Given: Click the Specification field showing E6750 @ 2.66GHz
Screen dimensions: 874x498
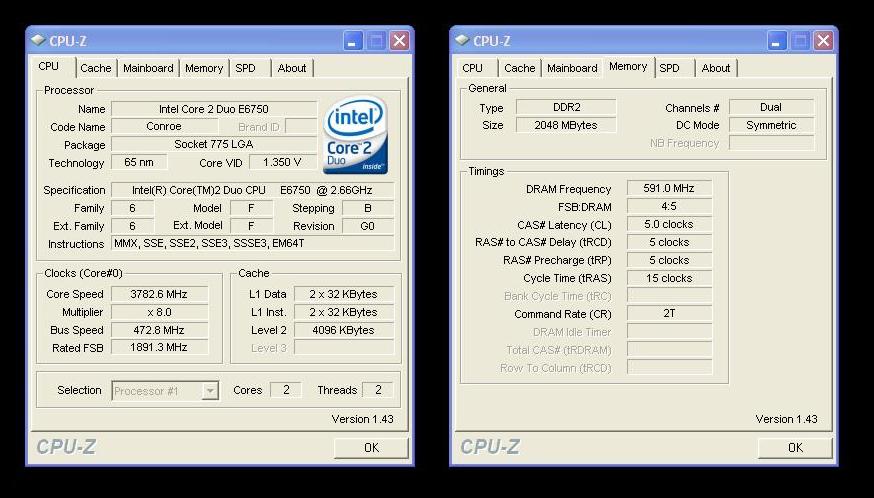Looking at the screenshot, I should [x=253, y=190].
